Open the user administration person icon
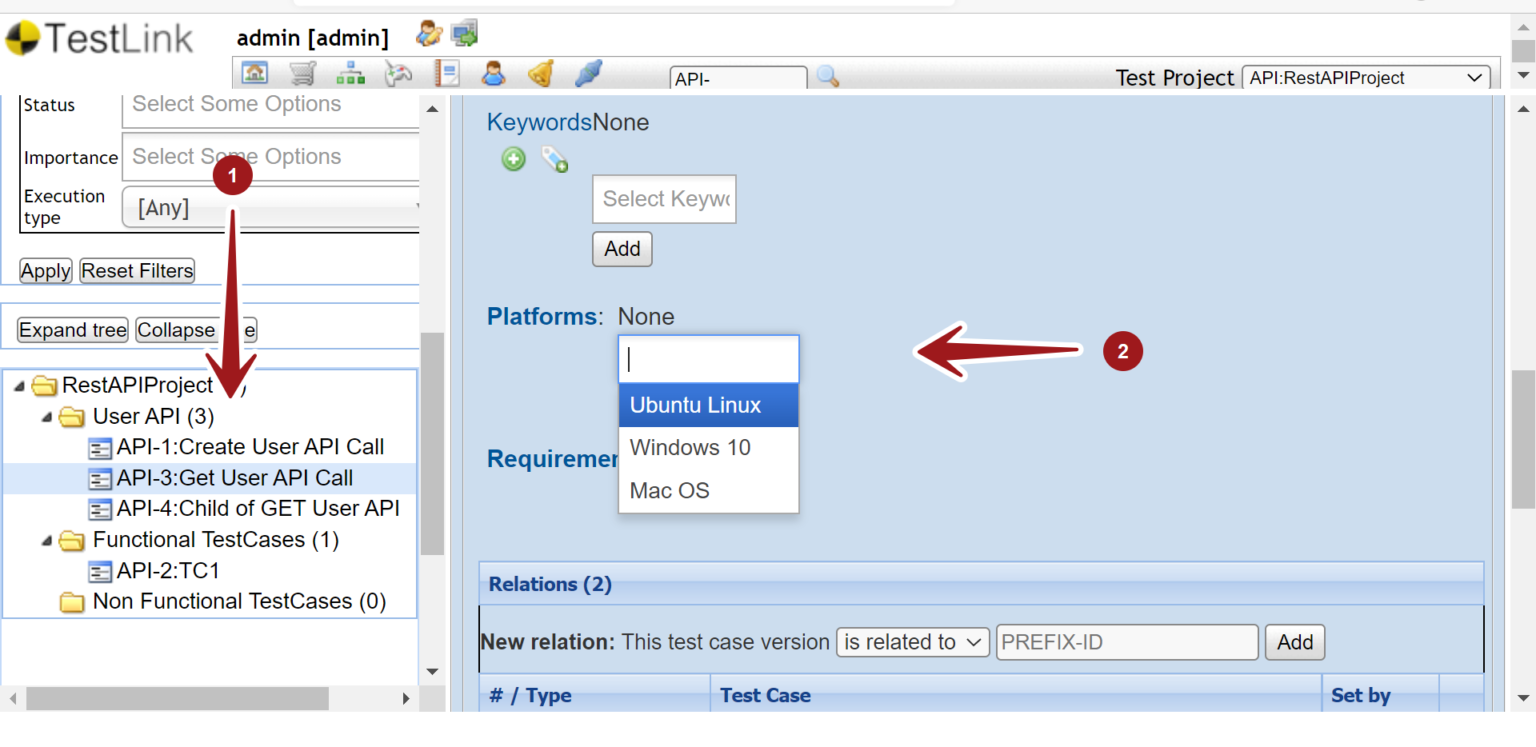The image size is (1536, 747). (494, 72)
